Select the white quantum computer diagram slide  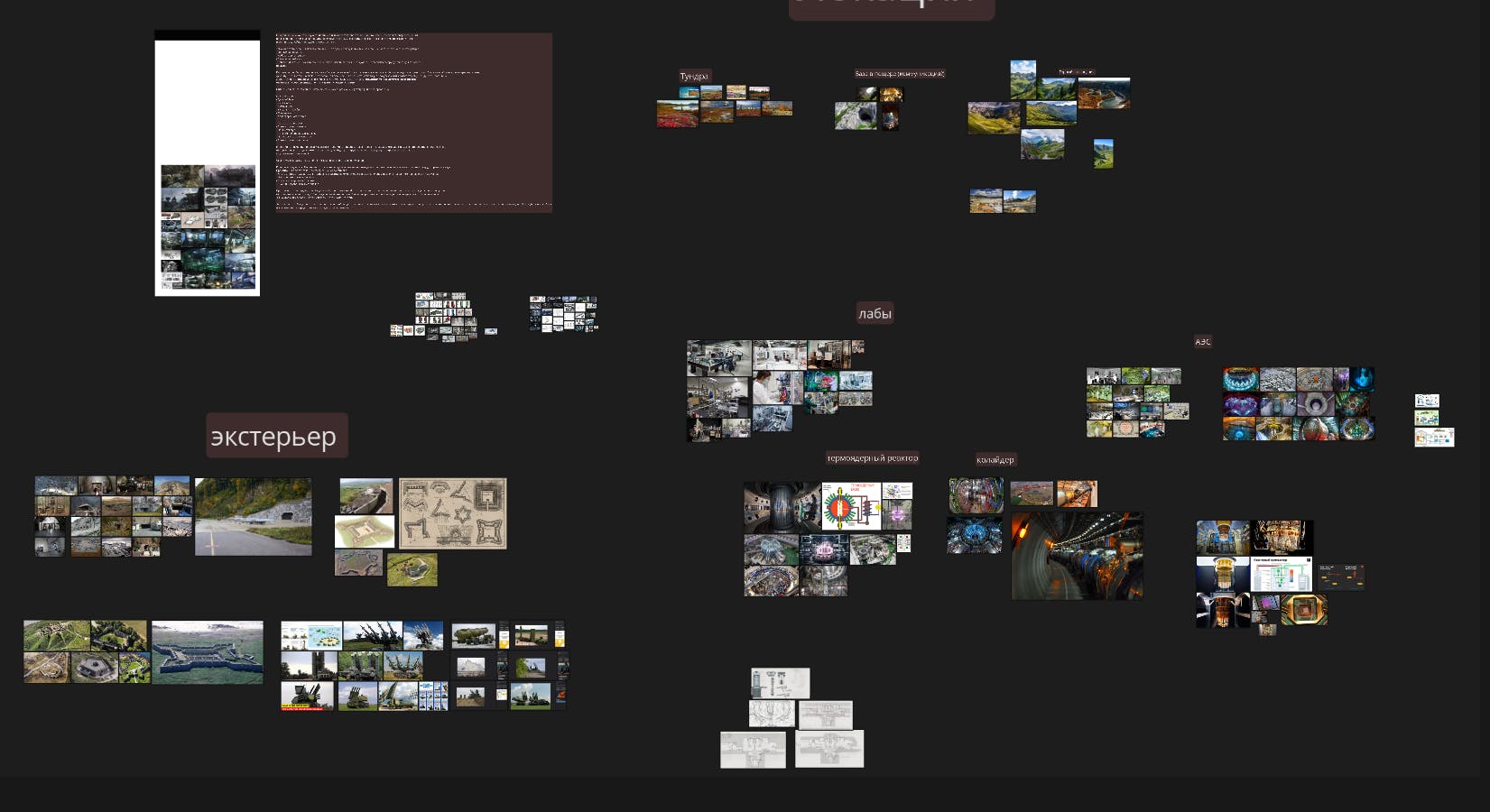[x=1282, y=575]
